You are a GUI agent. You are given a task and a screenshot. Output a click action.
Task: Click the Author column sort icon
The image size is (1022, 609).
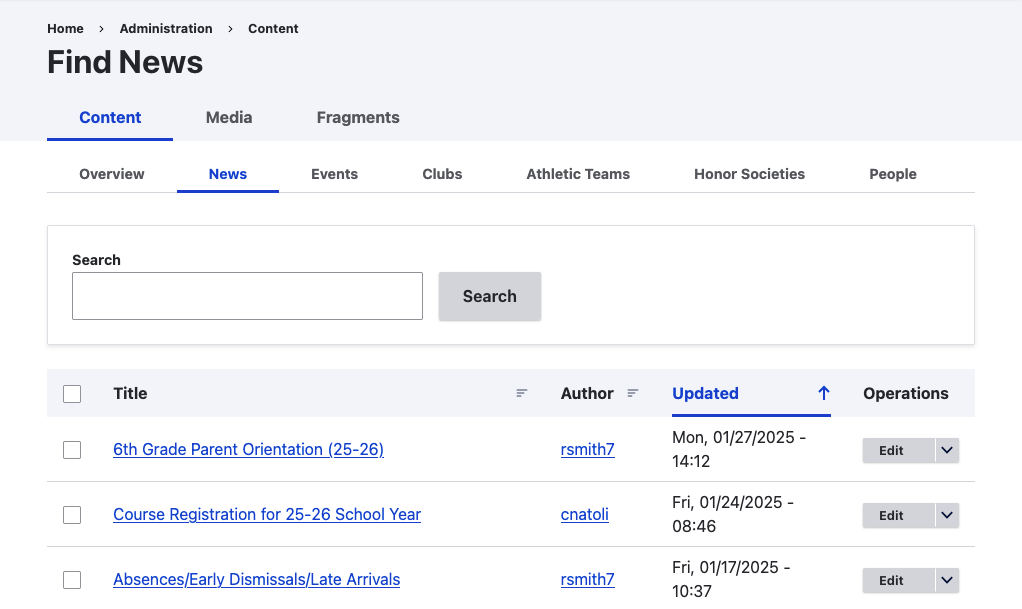pyautogui.click(x=632, y=393)
